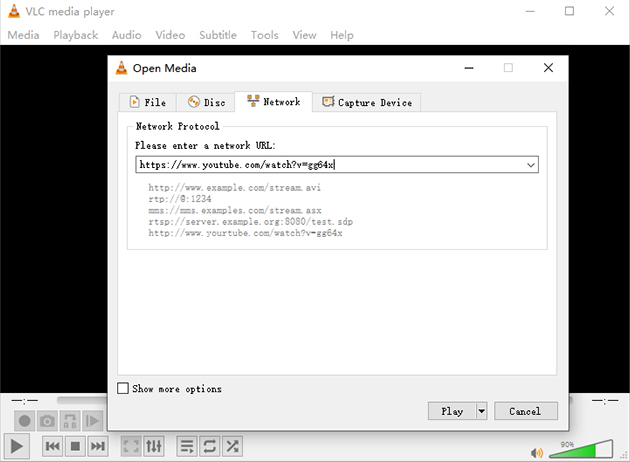Click the remaining time label
Screen dimensions: 630x462
pos(605,401)
